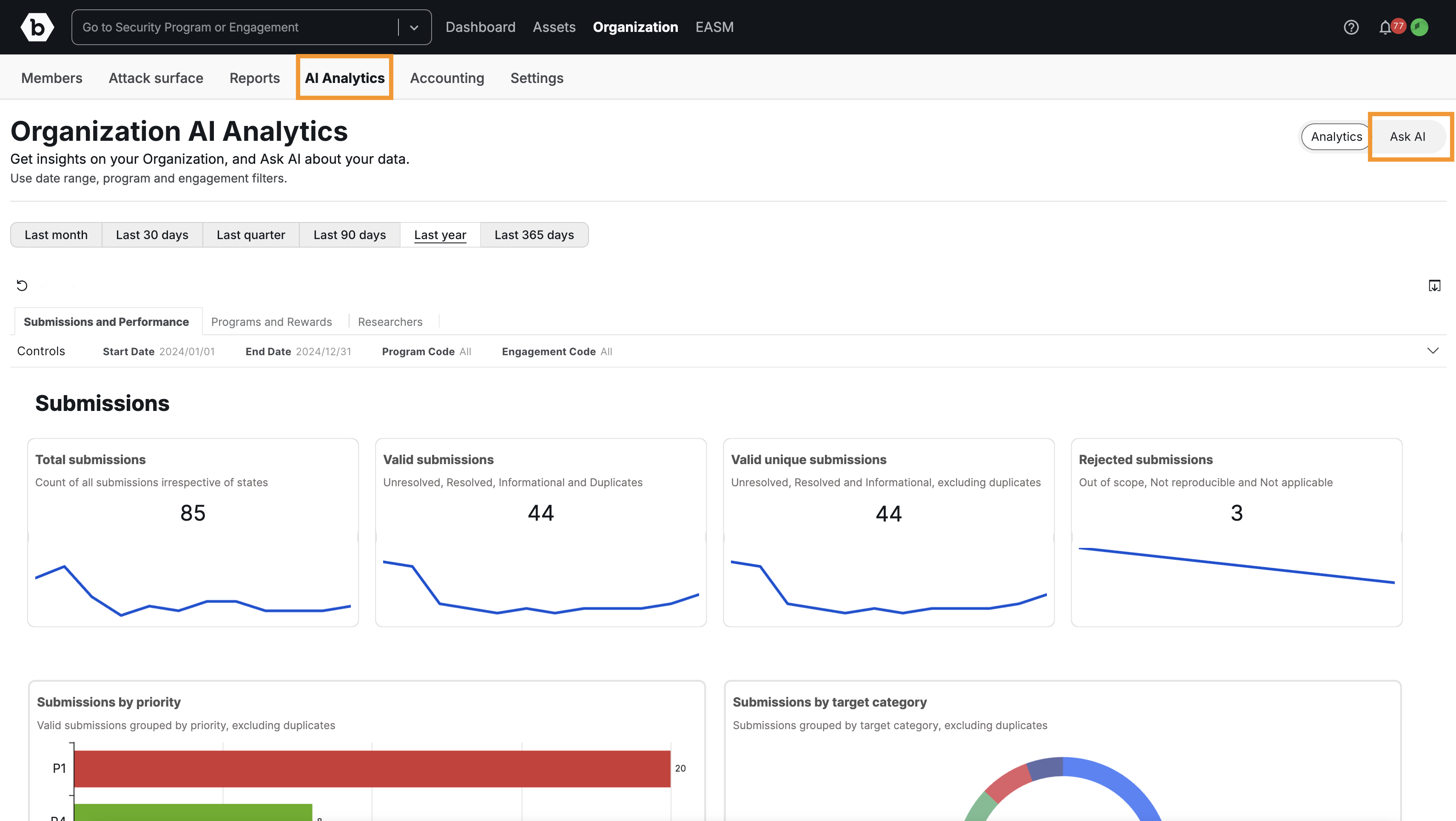Open the help question mark icon
Viewport: 1456px width, 821px height.
point(1351,26)
